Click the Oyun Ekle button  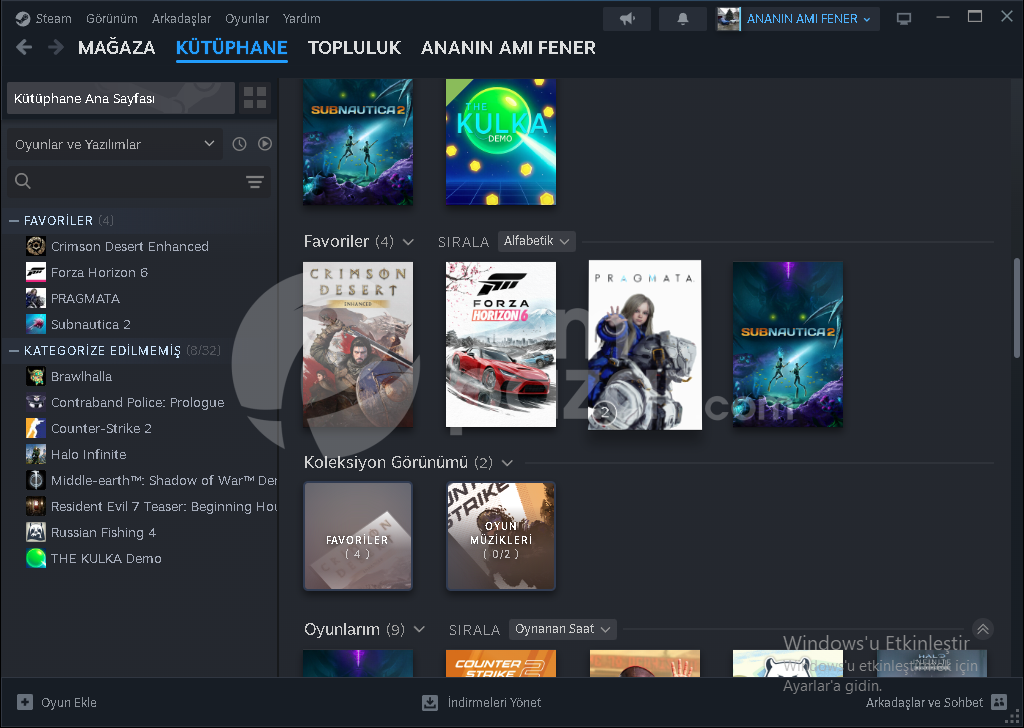[x=57, y=703]
